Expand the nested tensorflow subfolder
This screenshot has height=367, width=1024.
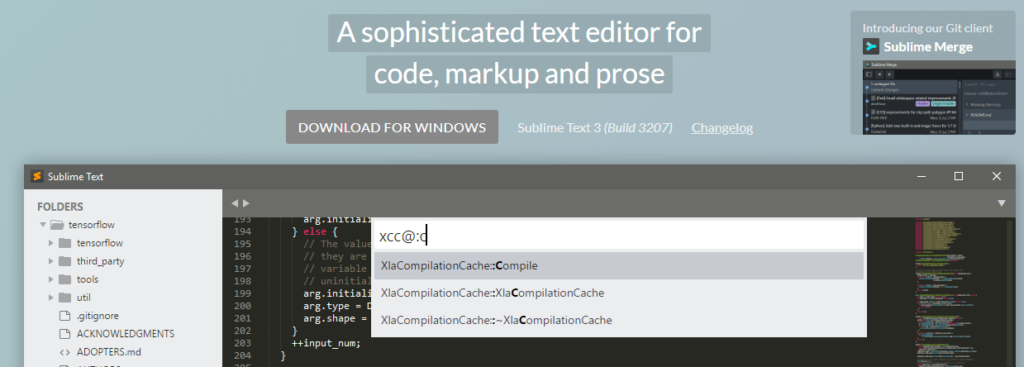click(x=51, y=243)
